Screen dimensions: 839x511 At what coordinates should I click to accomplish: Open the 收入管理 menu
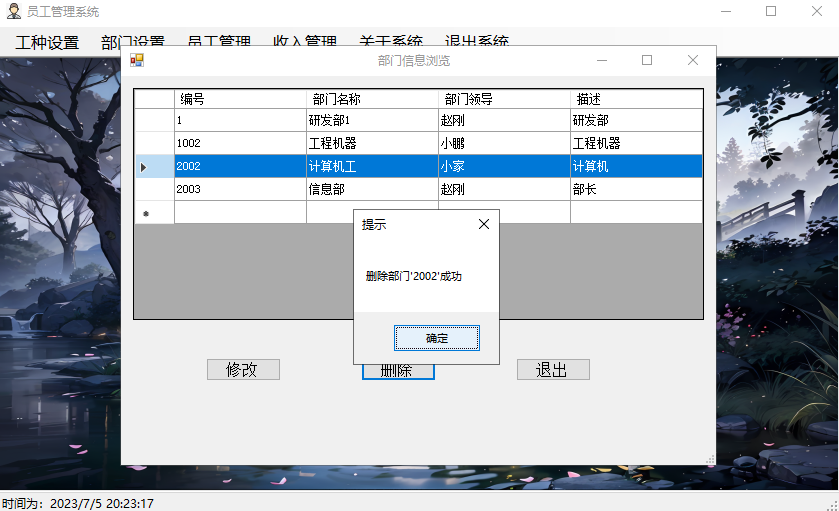coord(305,43)
